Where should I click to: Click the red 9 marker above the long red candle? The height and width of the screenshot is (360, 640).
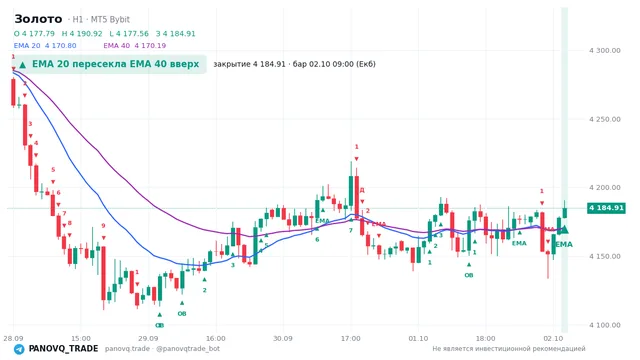103,226
